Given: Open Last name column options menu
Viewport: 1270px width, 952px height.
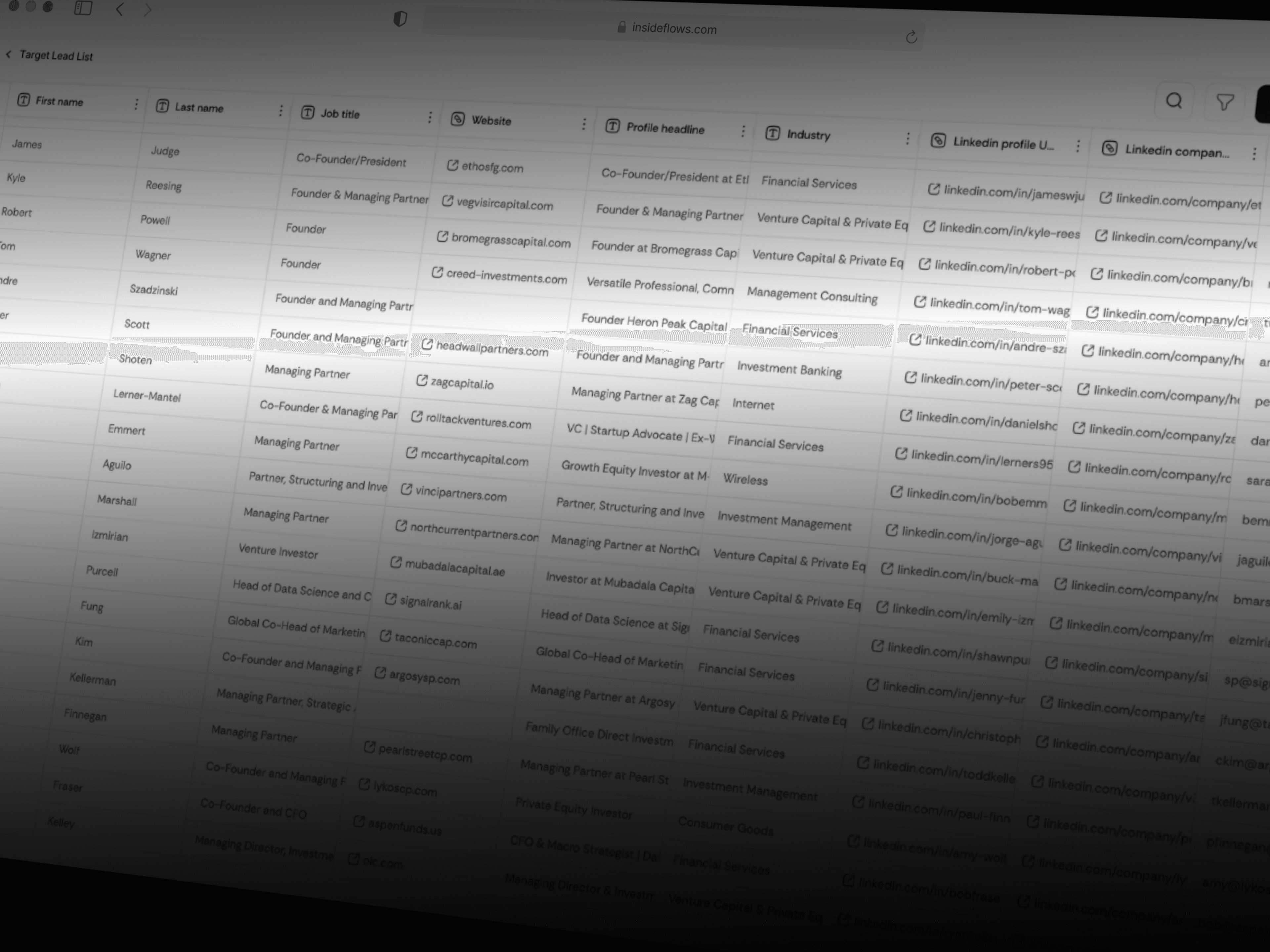Looking at the screenshot, I should coord(281,111).
